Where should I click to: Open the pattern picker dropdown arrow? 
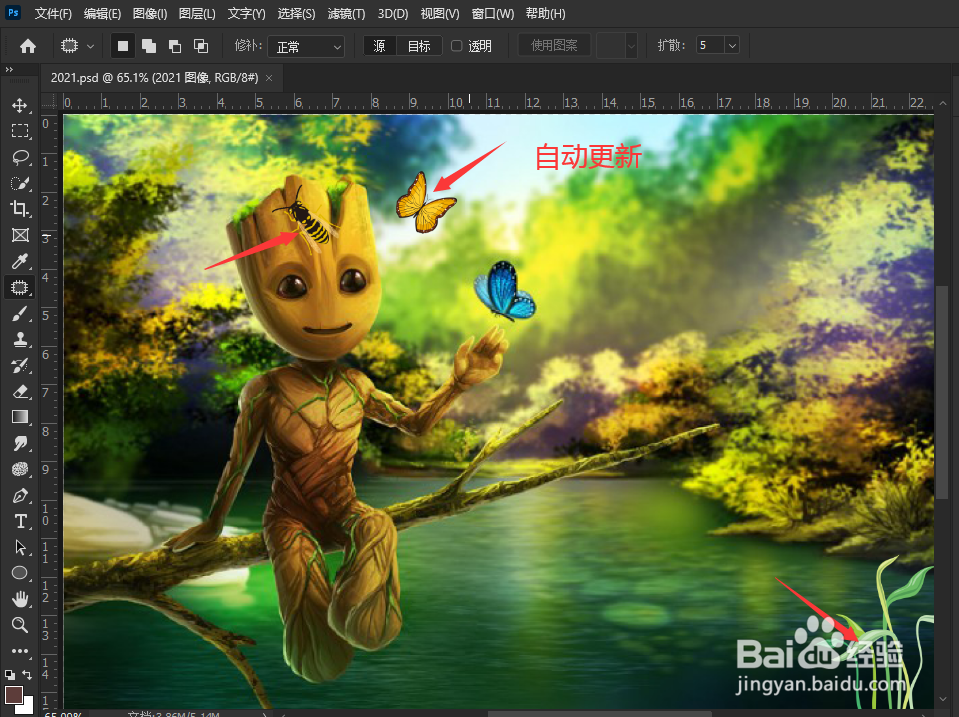coord(631,46)
